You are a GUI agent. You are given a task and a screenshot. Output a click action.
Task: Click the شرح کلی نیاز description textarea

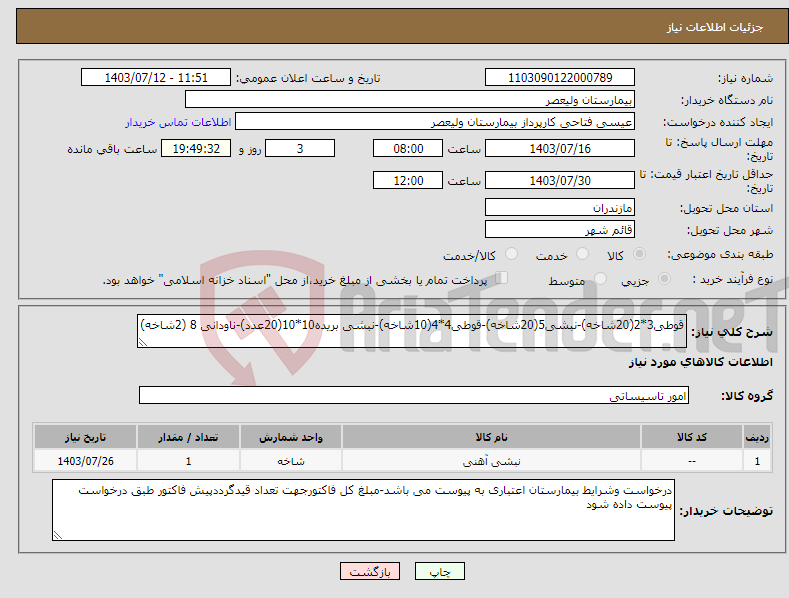tap(412, 331)
